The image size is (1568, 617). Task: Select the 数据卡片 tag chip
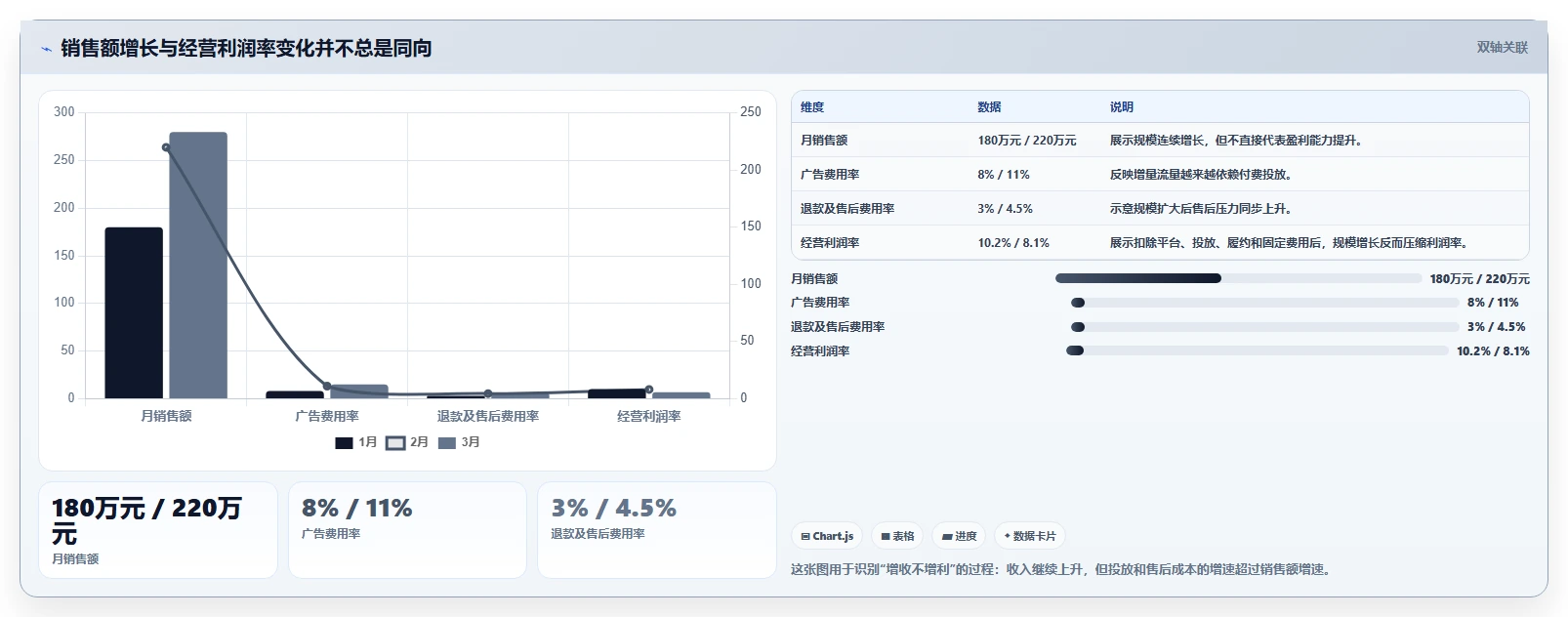pos(1030,536)
